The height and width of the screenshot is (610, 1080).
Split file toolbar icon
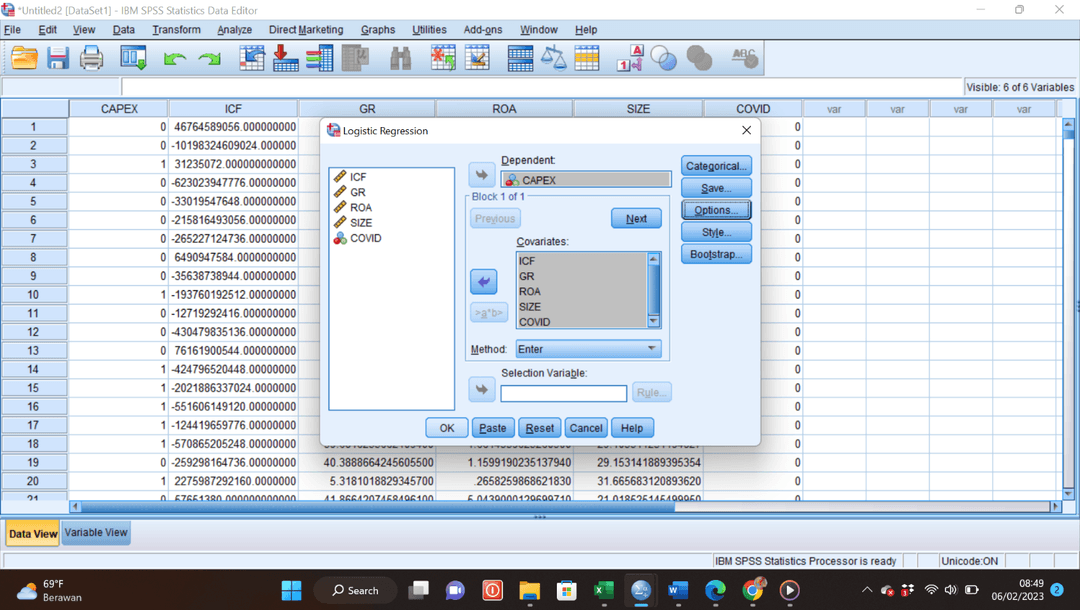pyautogui.click(x=520, y=59)
